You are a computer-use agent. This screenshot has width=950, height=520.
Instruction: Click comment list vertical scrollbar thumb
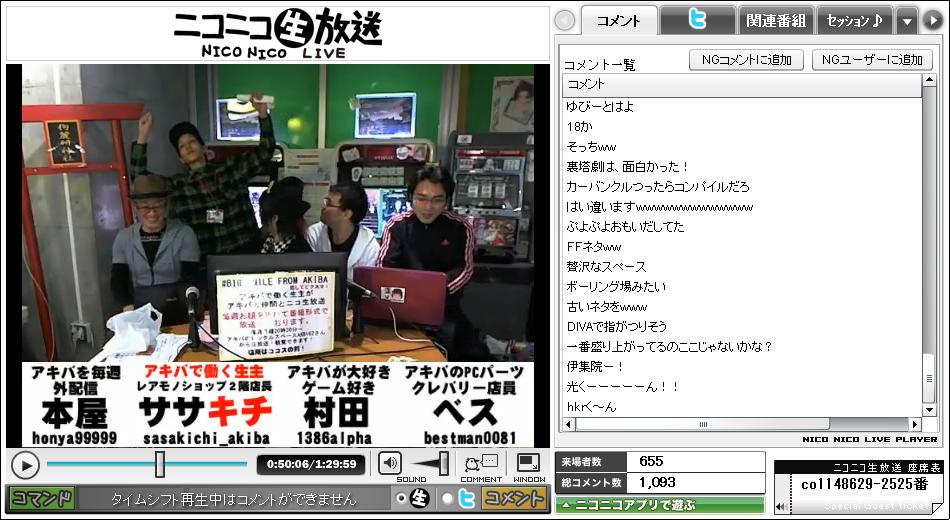click(929, 378)
